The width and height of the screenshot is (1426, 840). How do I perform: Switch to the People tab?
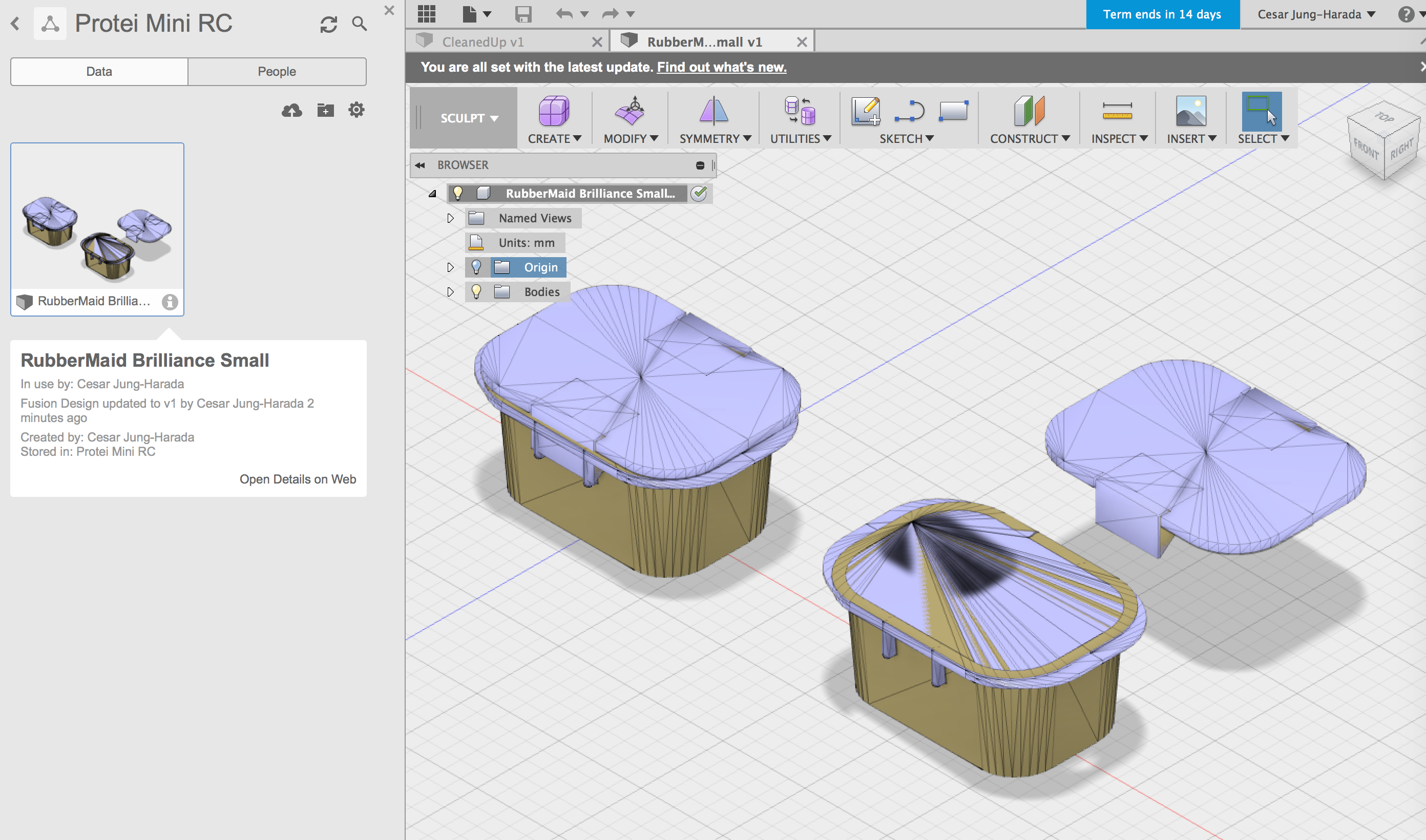tap(277, 71)
